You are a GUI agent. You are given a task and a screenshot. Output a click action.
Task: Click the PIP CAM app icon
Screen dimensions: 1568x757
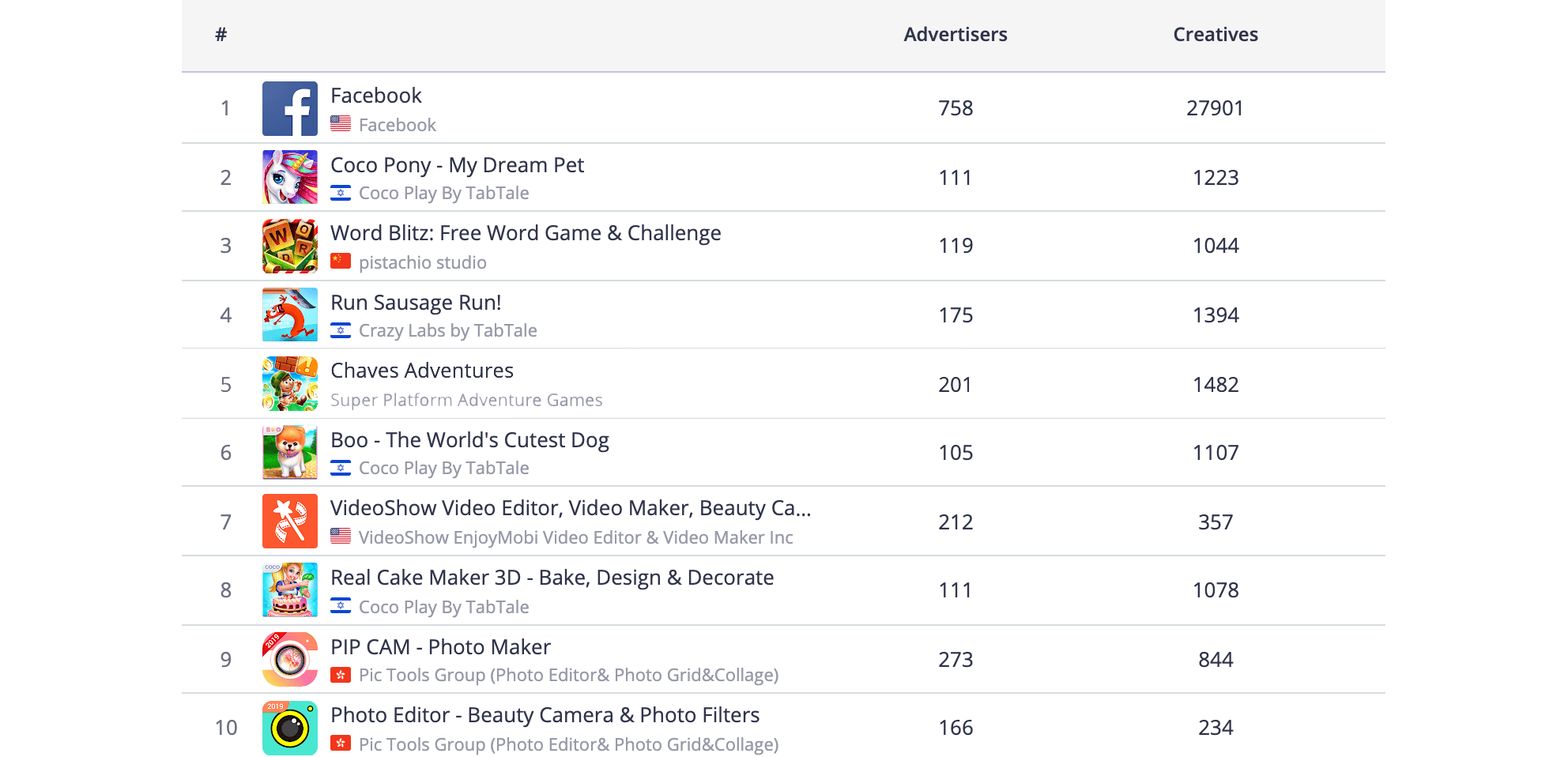pos(290,659)
